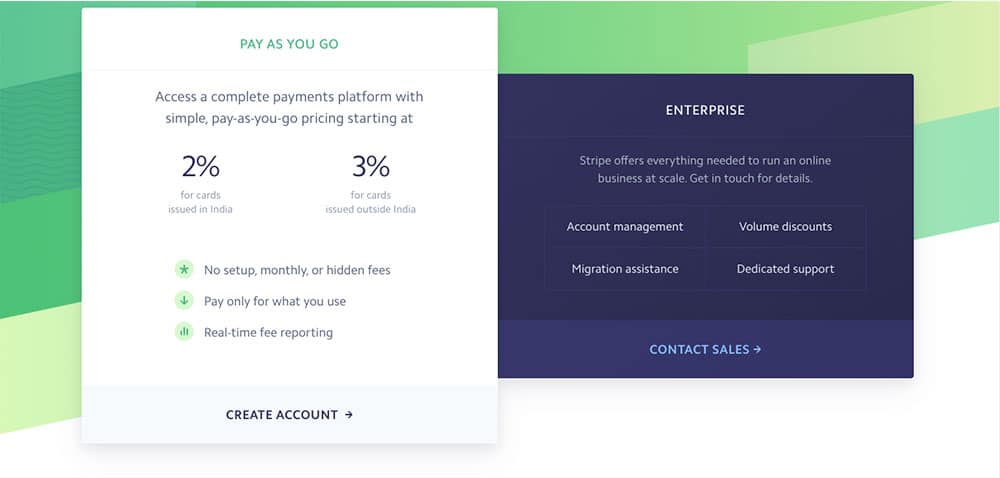1000x478 pixels.
Task: Click the Dedicated support cell
Action: pos(786,269)
